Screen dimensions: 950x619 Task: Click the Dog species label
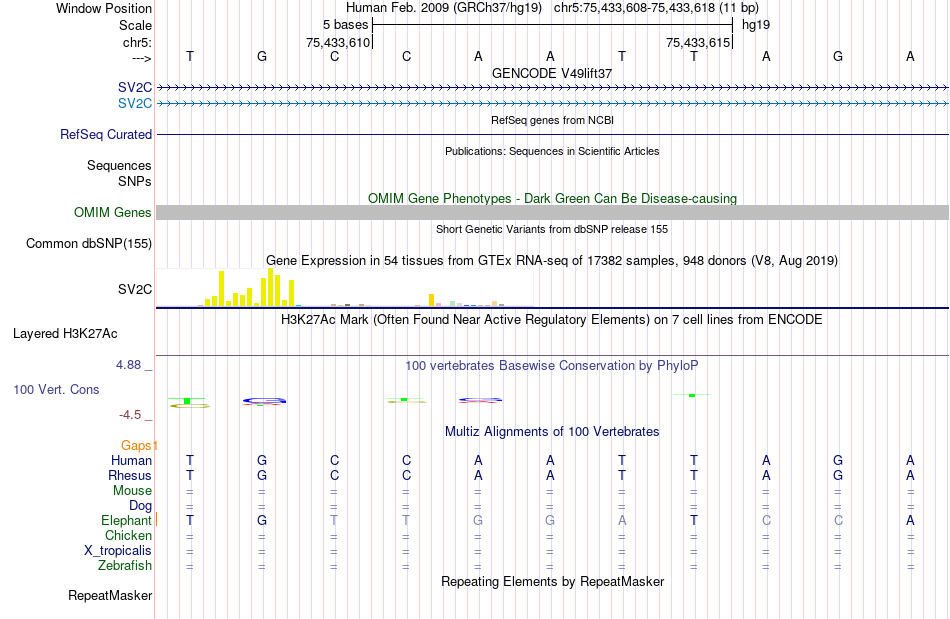141,506
